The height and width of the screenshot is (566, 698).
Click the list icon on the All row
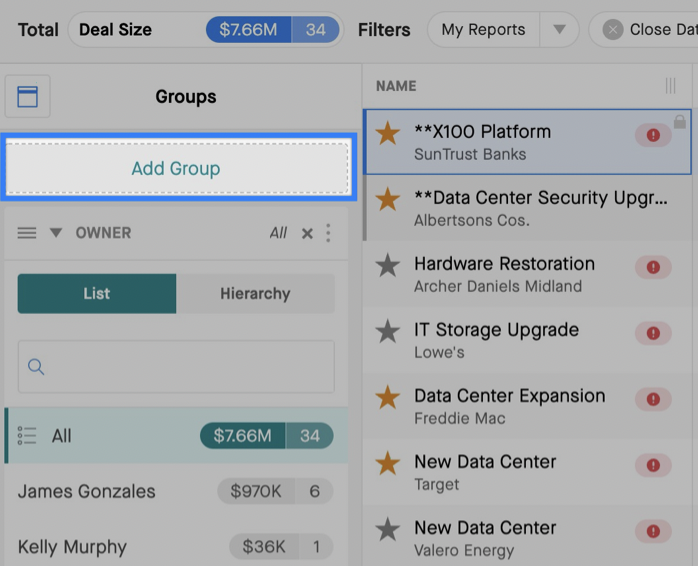click(x=27, y=436)
